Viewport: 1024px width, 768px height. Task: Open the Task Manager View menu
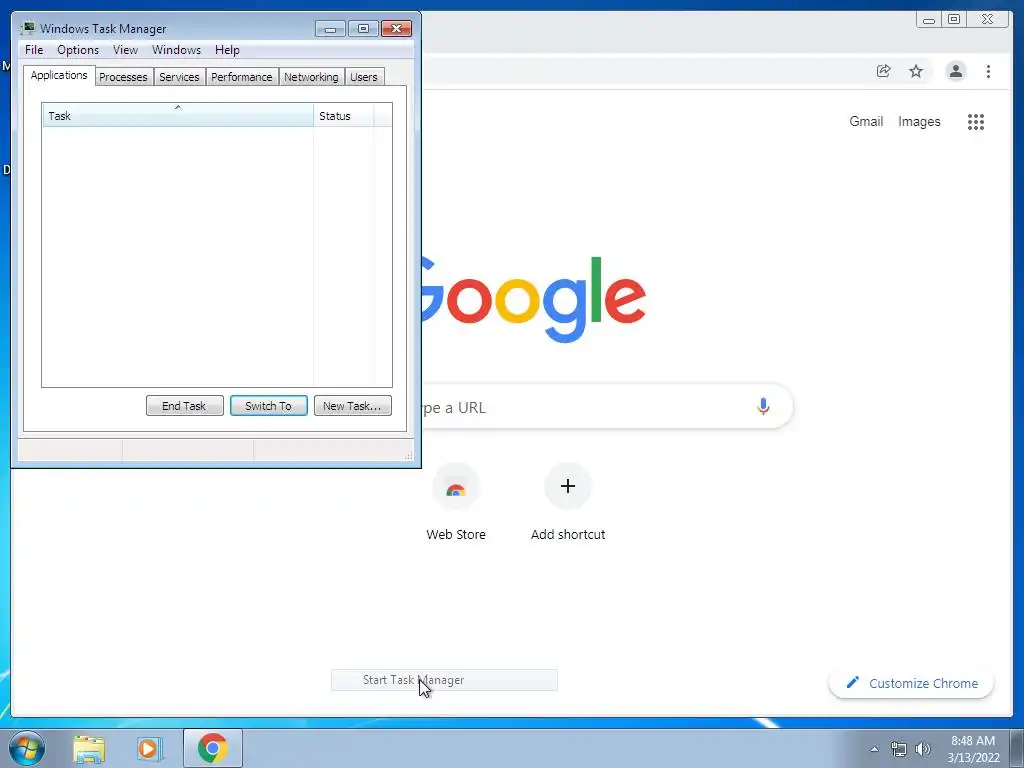(125, 50)
